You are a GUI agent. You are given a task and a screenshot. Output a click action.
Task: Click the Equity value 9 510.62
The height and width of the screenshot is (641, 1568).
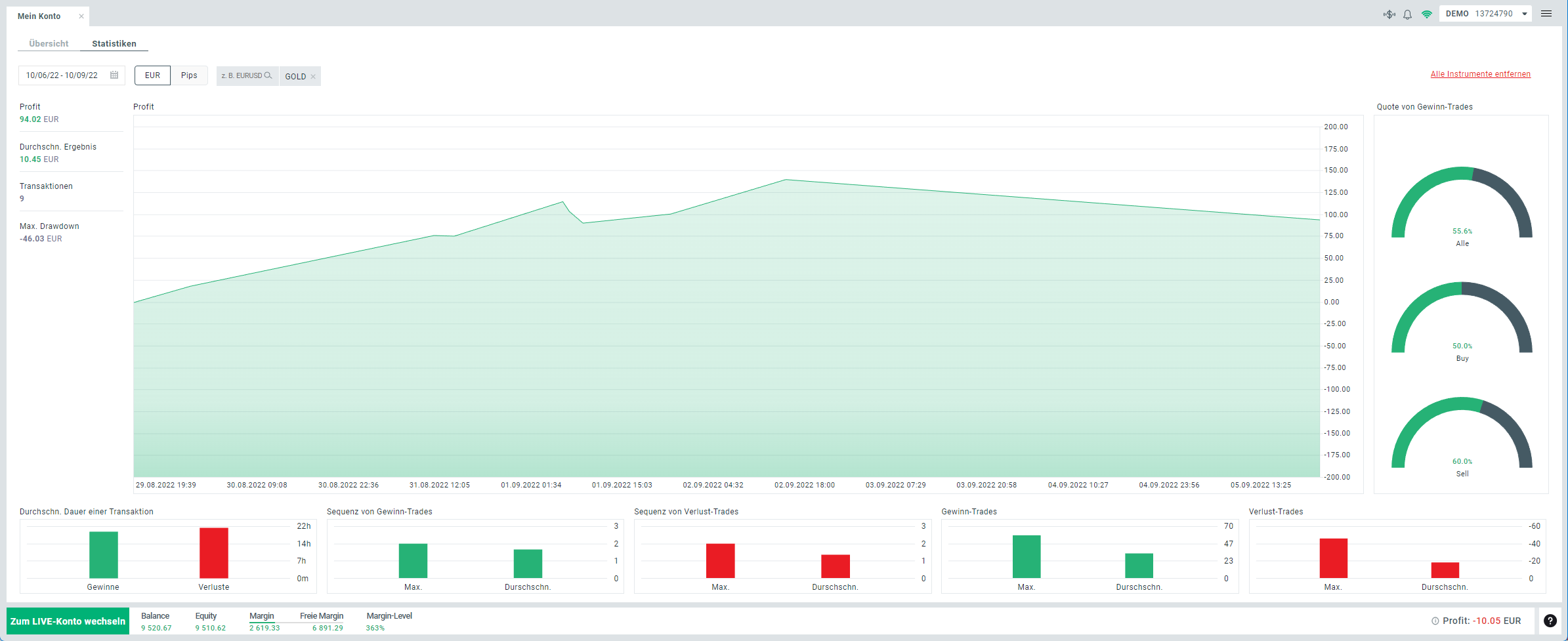click(x=210, y=628)
